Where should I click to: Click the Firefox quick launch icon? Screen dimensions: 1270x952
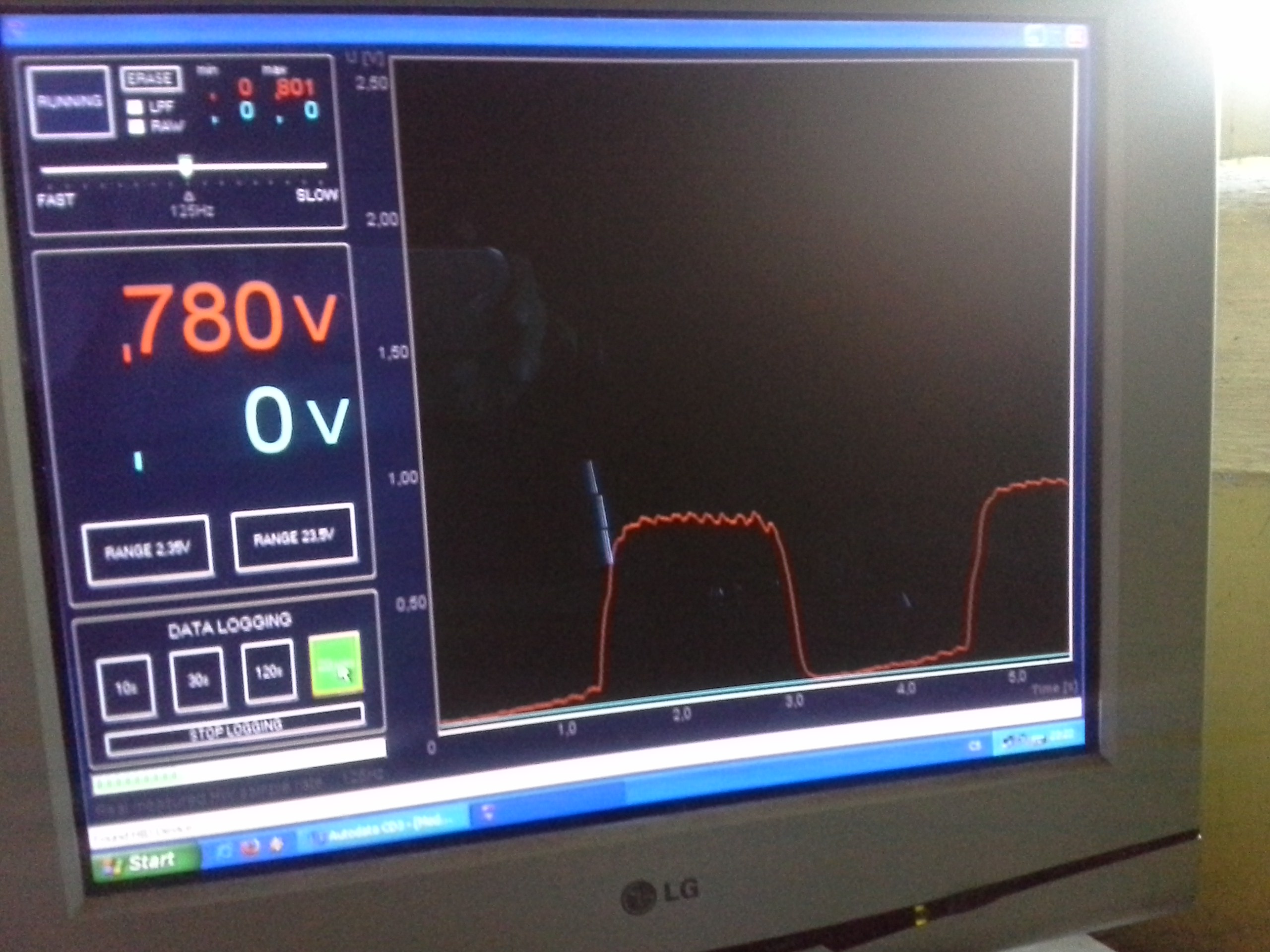coord(251,847)
